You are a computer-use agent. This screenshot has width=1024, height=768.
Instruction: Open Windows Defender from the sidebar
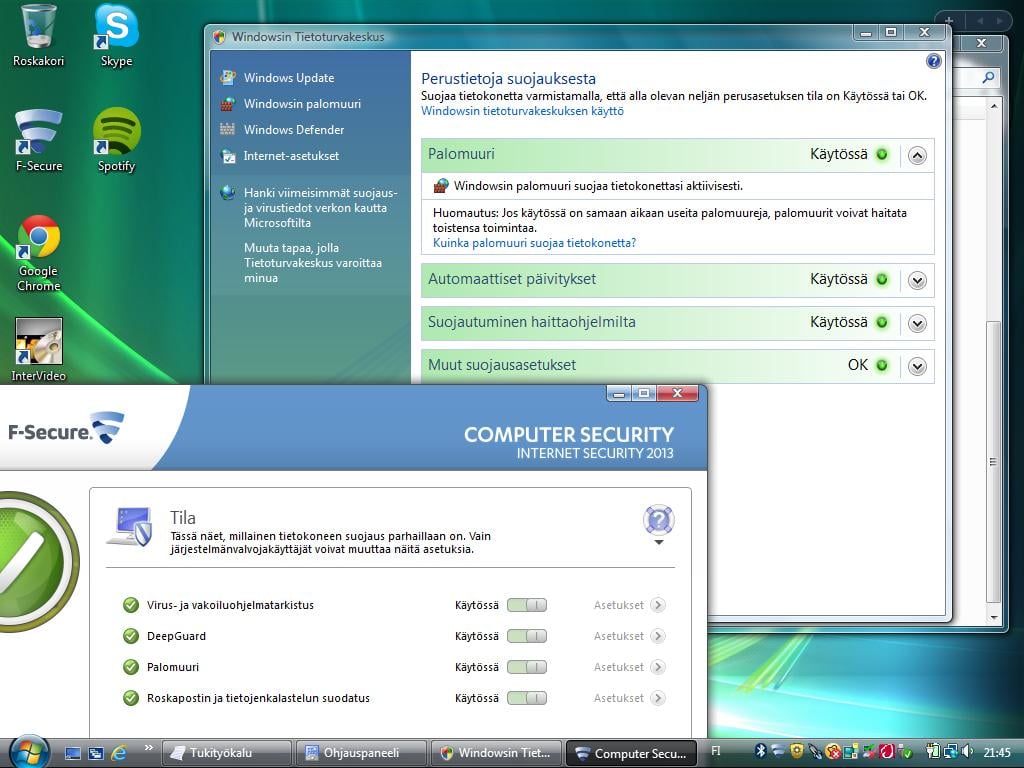[294, 130]
